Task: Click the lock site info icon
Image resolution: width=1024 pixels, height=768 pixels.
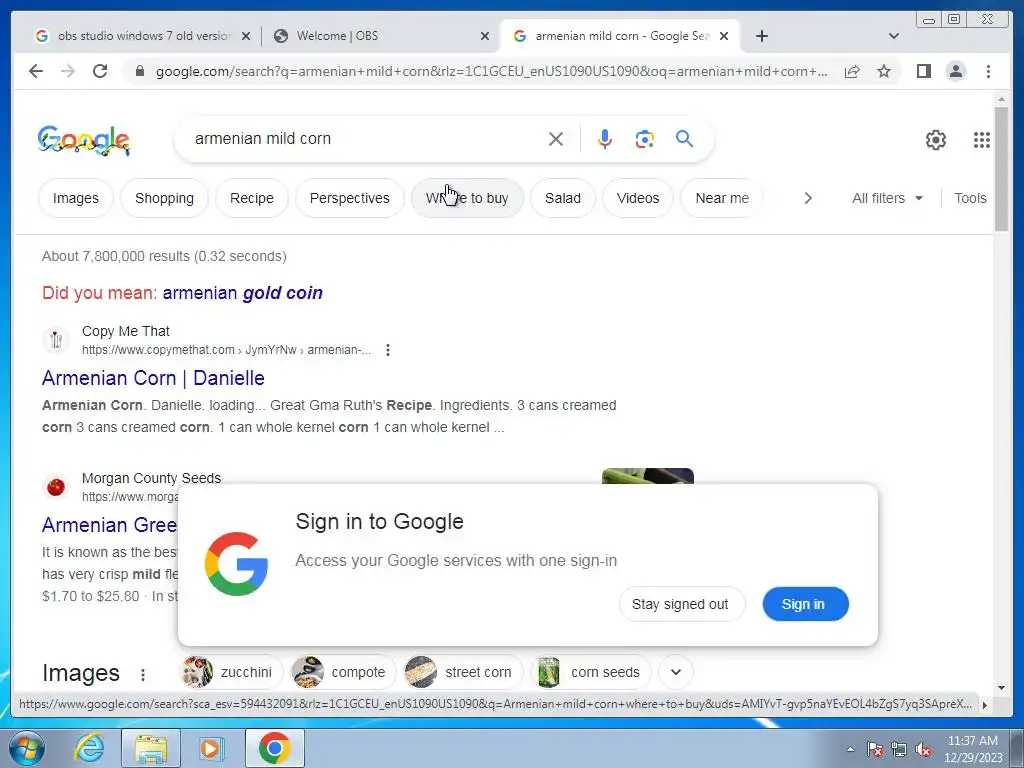Action: tap(139, 71)
